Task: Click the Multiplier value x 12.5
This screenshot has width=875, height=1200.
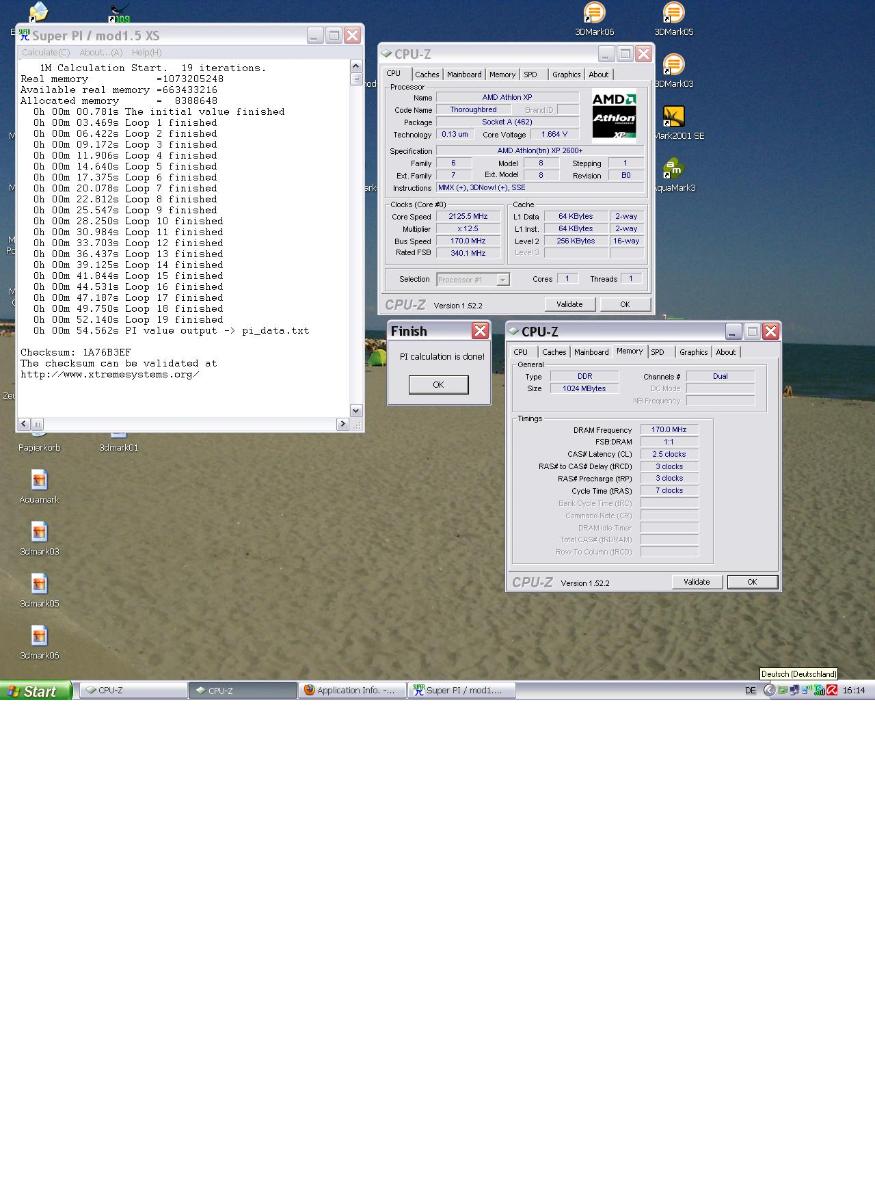Action: (468, 229)
